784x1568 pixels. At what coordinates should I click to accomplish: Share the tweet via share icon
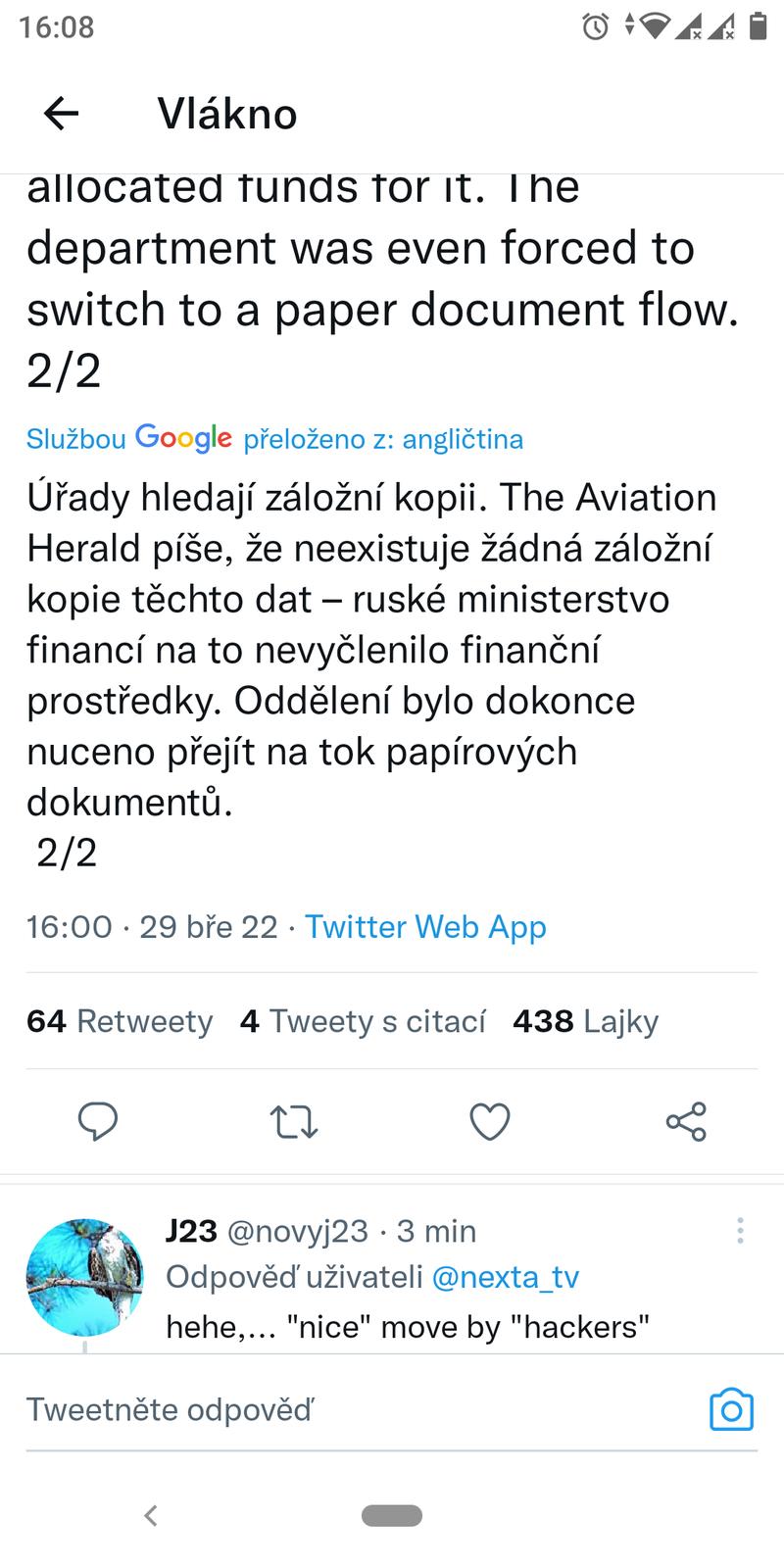(x=686, y=1121)
